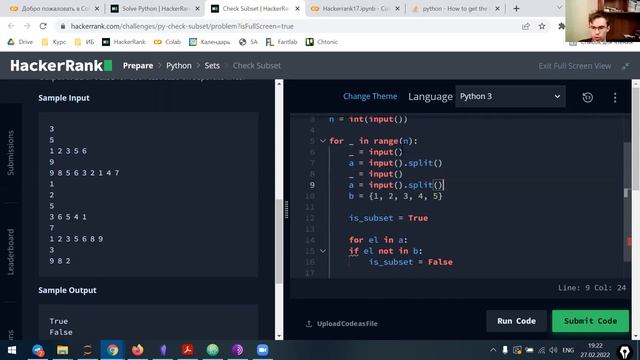Reload the page with the browser refresh icon
The height and width of the screenshot is (360, 640).
(43, 26)
